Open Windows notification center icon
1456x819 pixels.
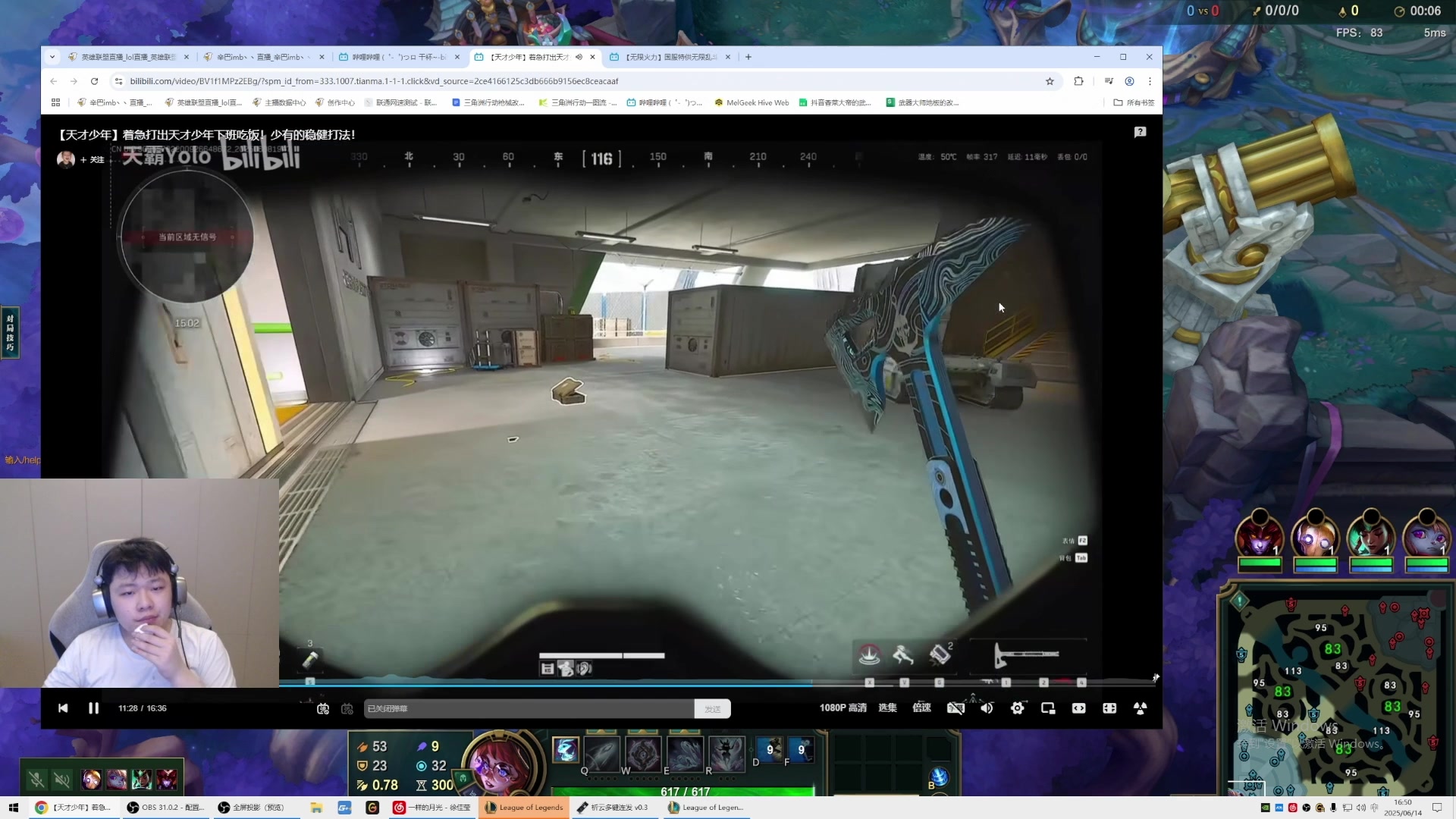click(x=1437, y=808)
